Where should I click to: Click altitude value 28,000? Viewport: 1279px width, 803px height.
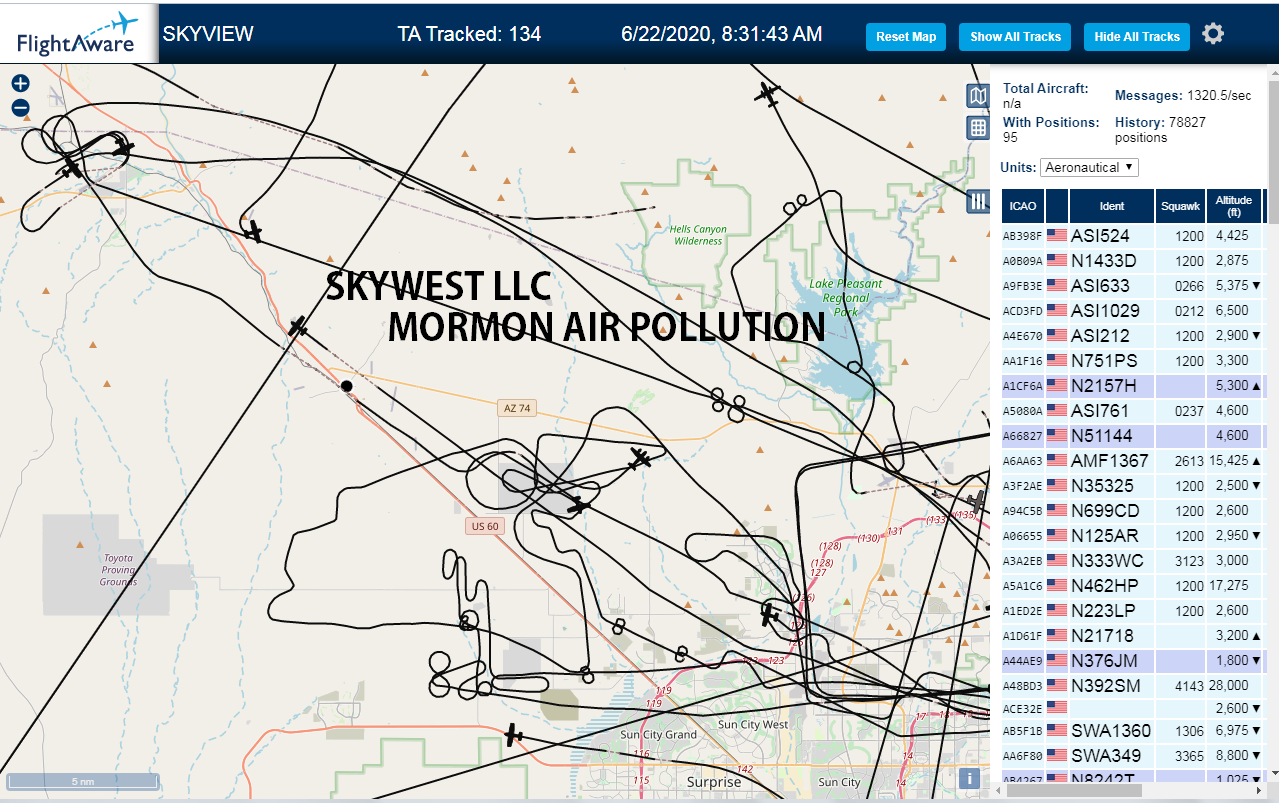1228,686
